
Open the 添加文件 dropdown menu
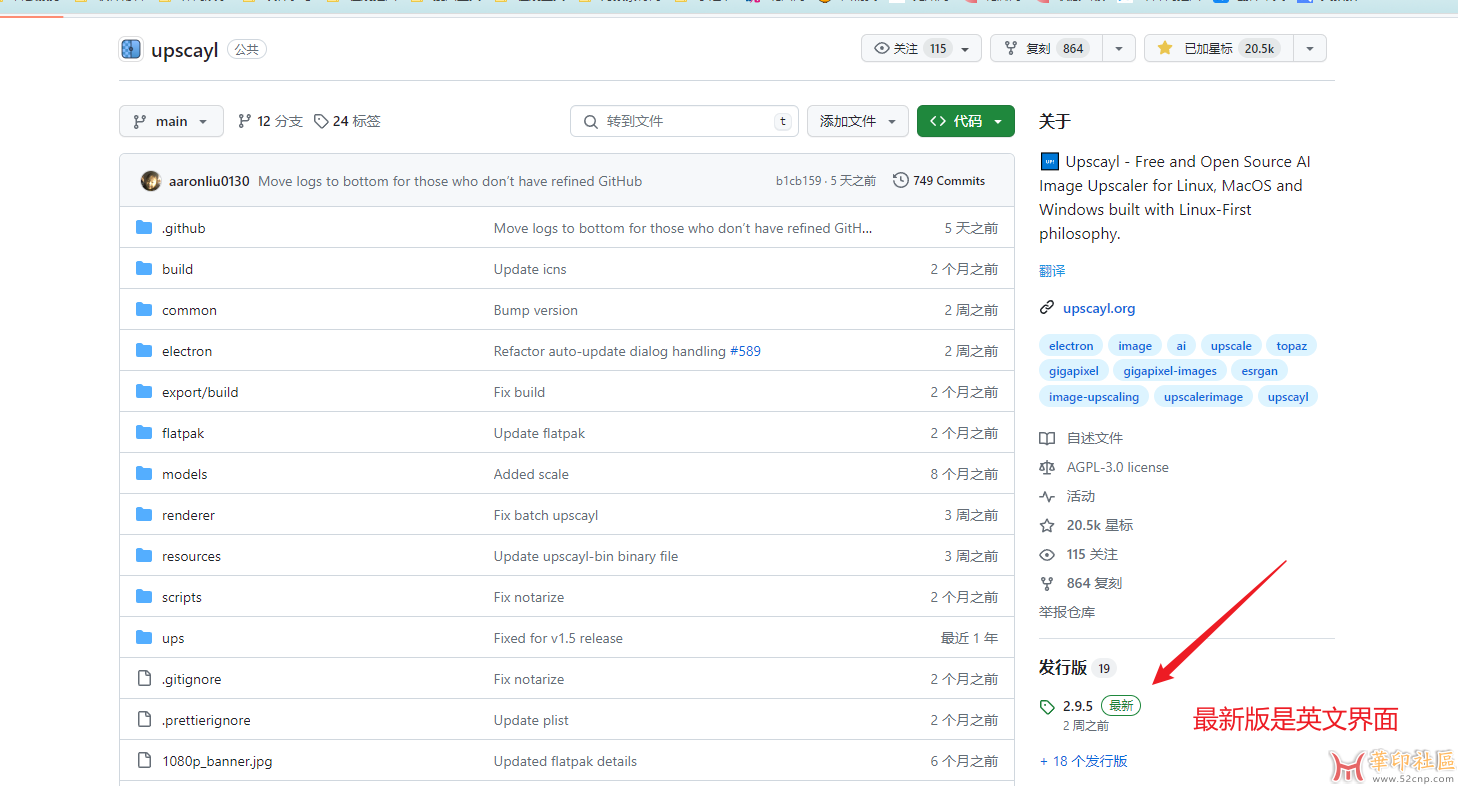pos(857,120)
